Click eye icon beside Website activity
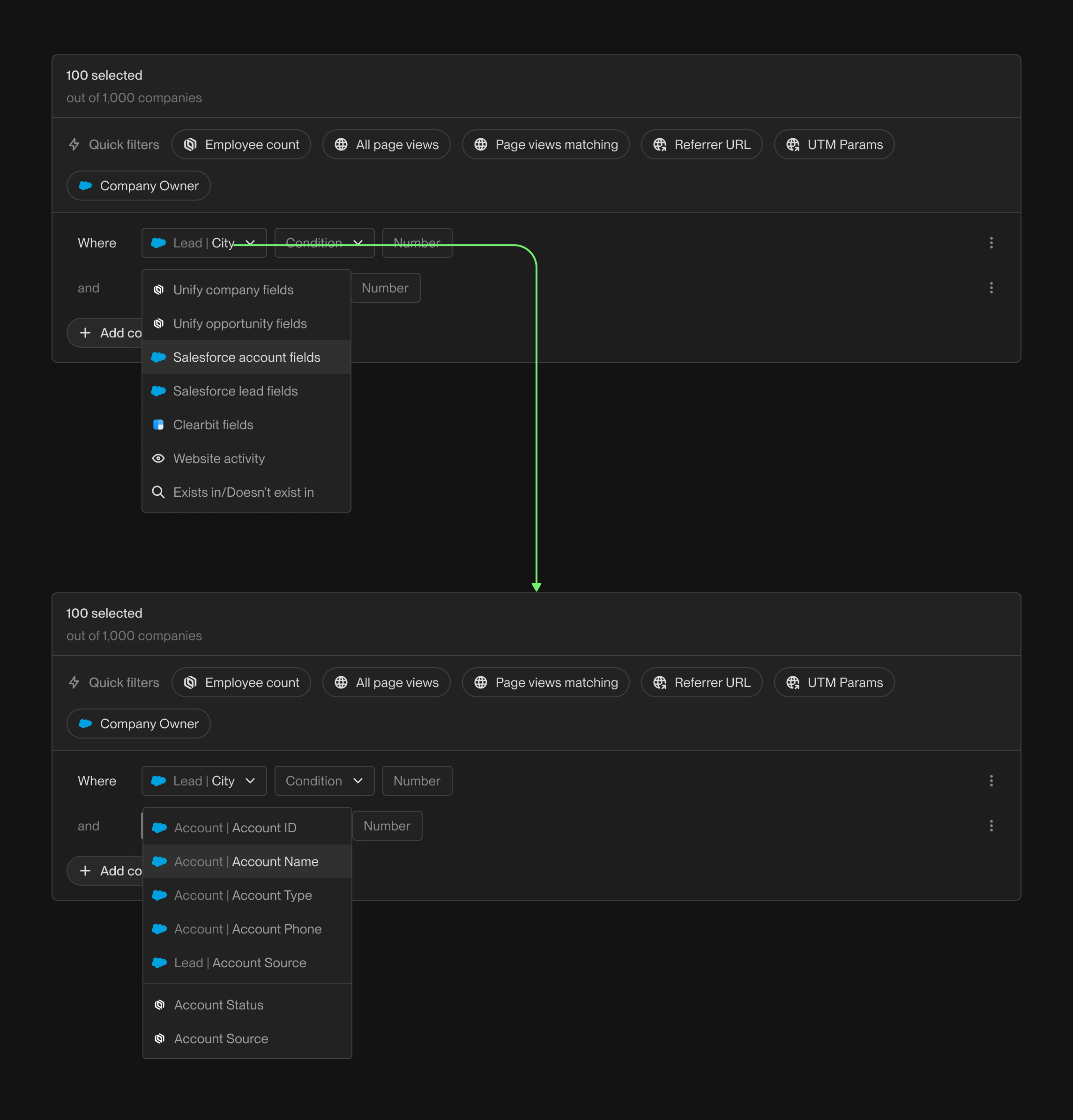 tap(158, 458)
